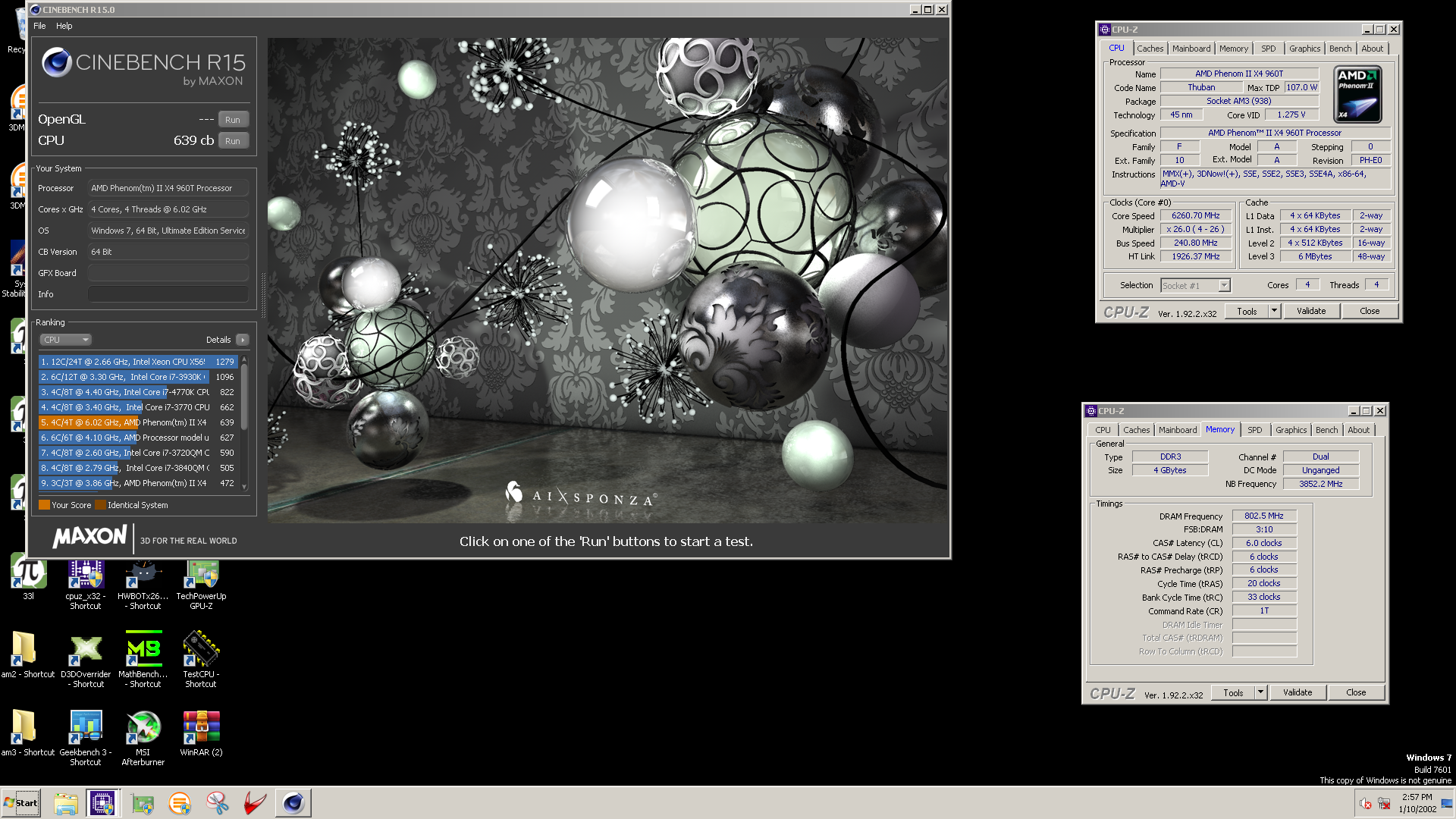Screen dimensions: 1456x819
Task: Open the am3 folder shortcut
Action: tap(26, 734)
